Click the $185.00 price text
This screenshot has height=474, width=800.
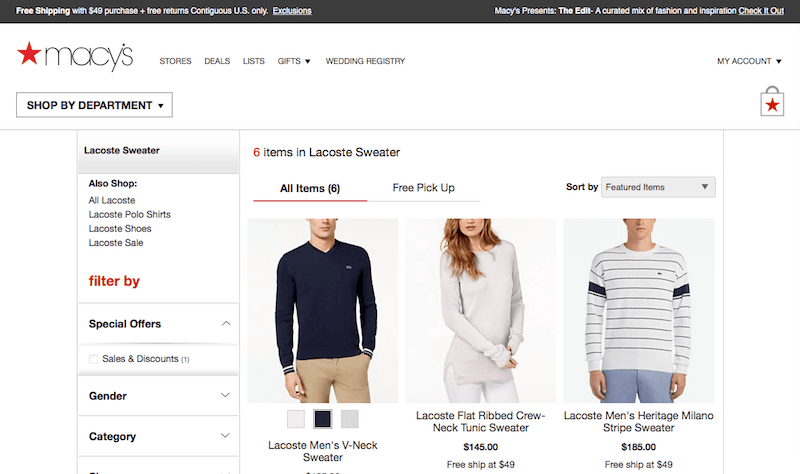click(x=639, y=447)
